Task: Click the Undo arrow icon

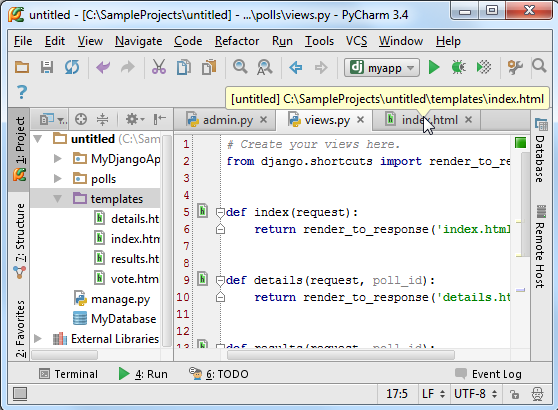Action: point(103,67)
